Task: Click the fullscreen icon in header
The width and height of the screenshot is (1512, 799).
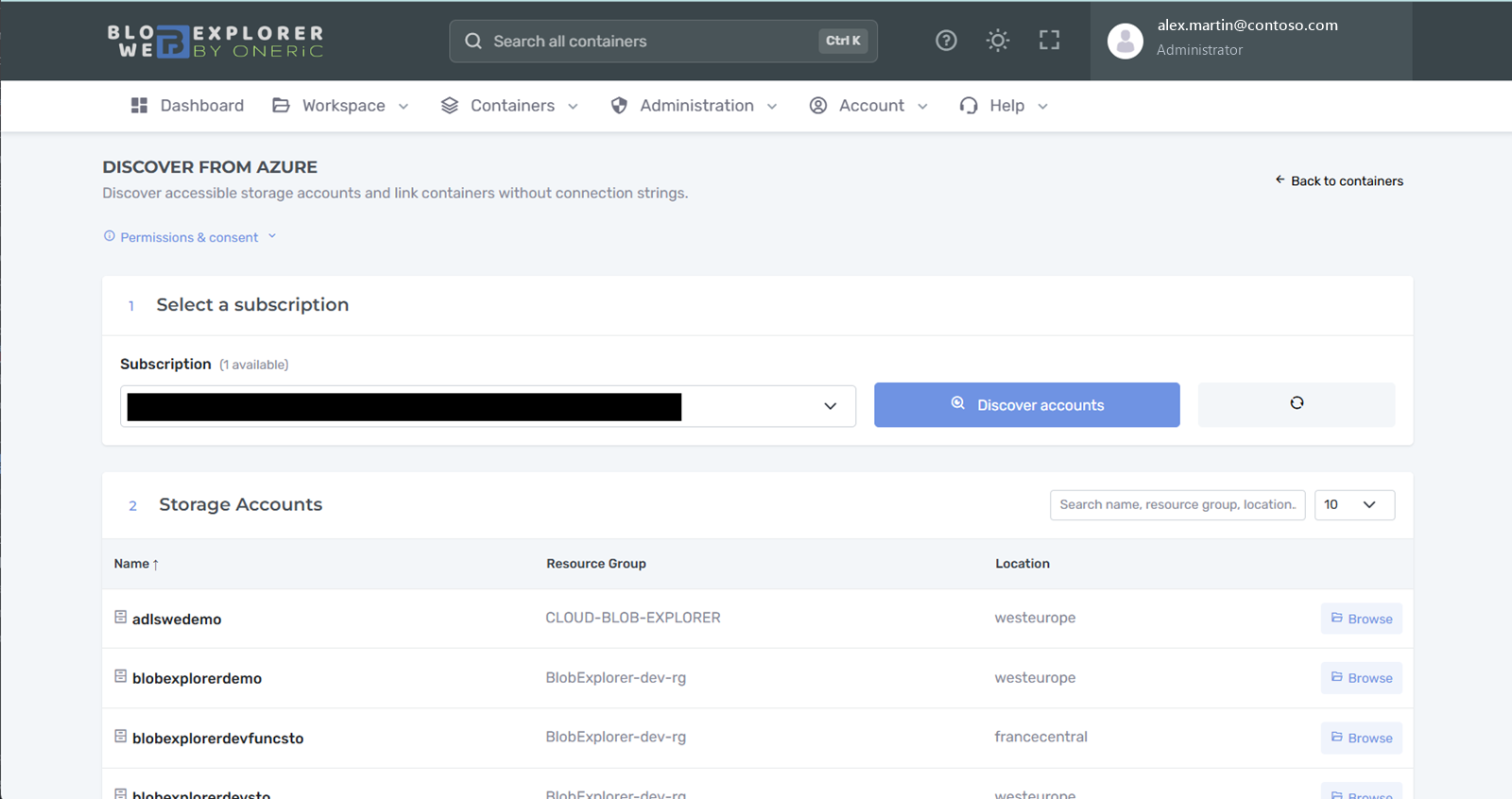Action: point(1049,41)
